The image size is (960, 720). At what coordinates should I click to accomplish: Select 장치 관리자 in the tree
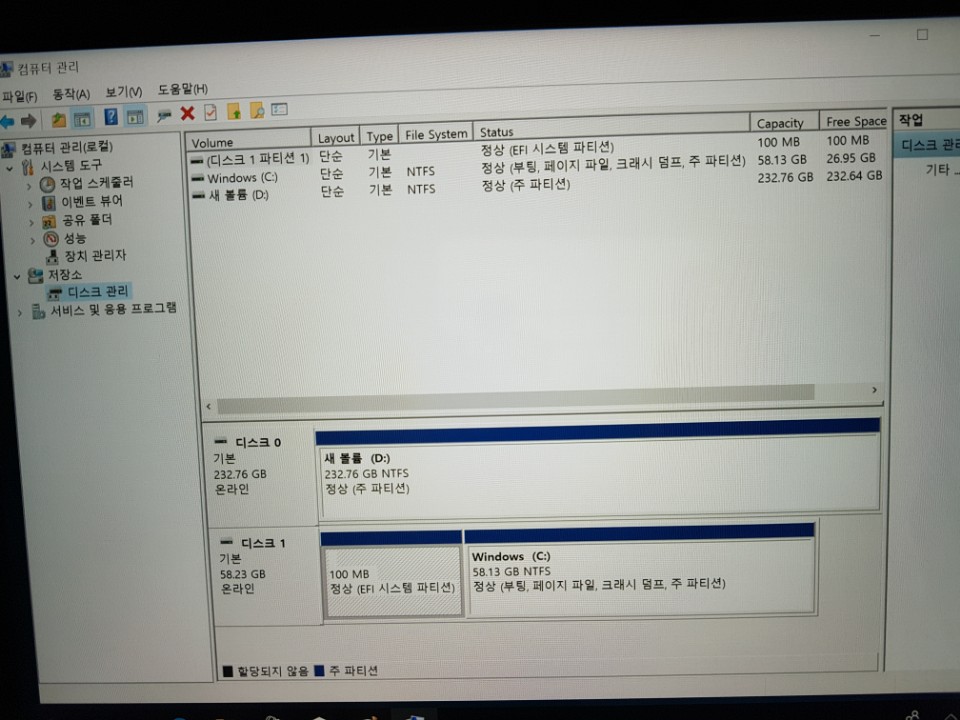[x=95, y=256]
